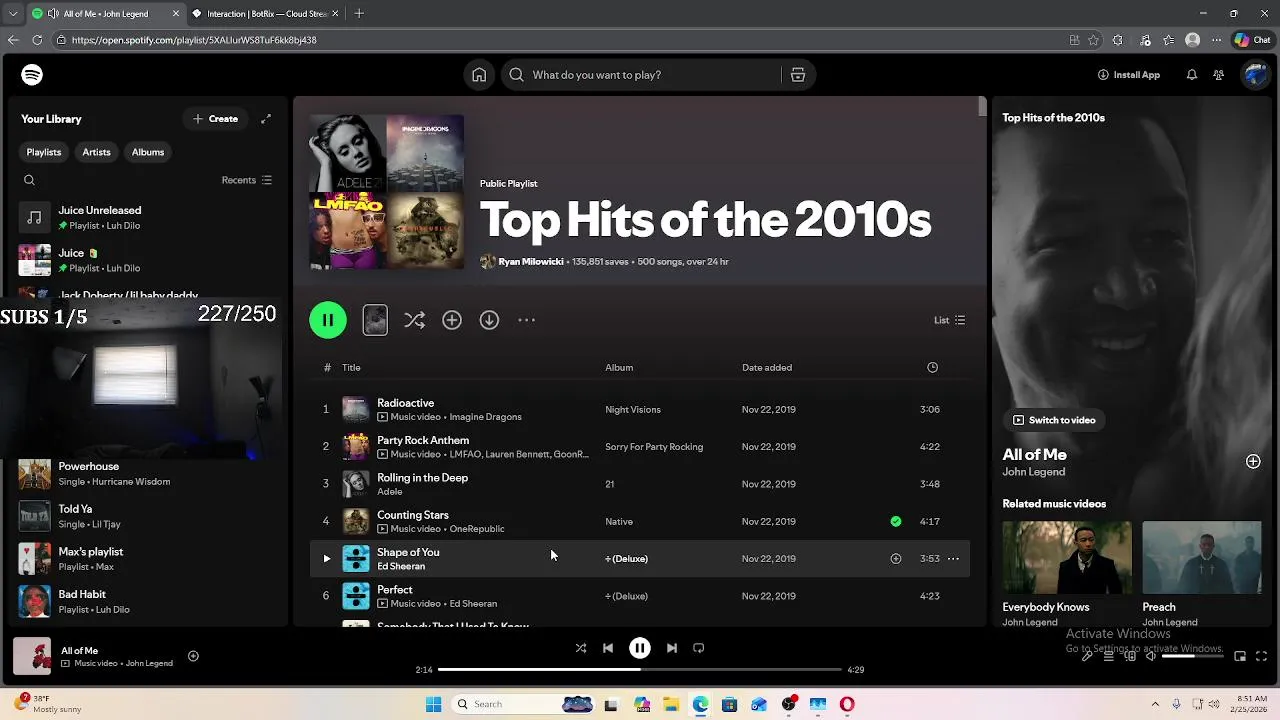Click the playlist preview thumbnail beside pause button
1280x720 pixels.
(x=375, y=320)
